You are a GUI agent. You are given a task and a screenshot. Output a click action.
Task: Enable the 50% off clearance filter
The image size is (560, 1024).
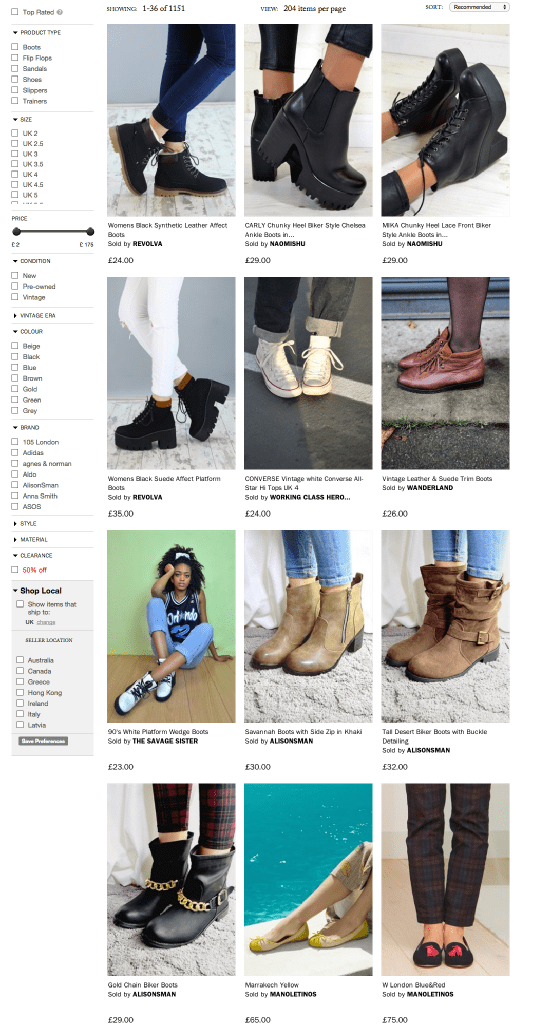tap(14, 569)
